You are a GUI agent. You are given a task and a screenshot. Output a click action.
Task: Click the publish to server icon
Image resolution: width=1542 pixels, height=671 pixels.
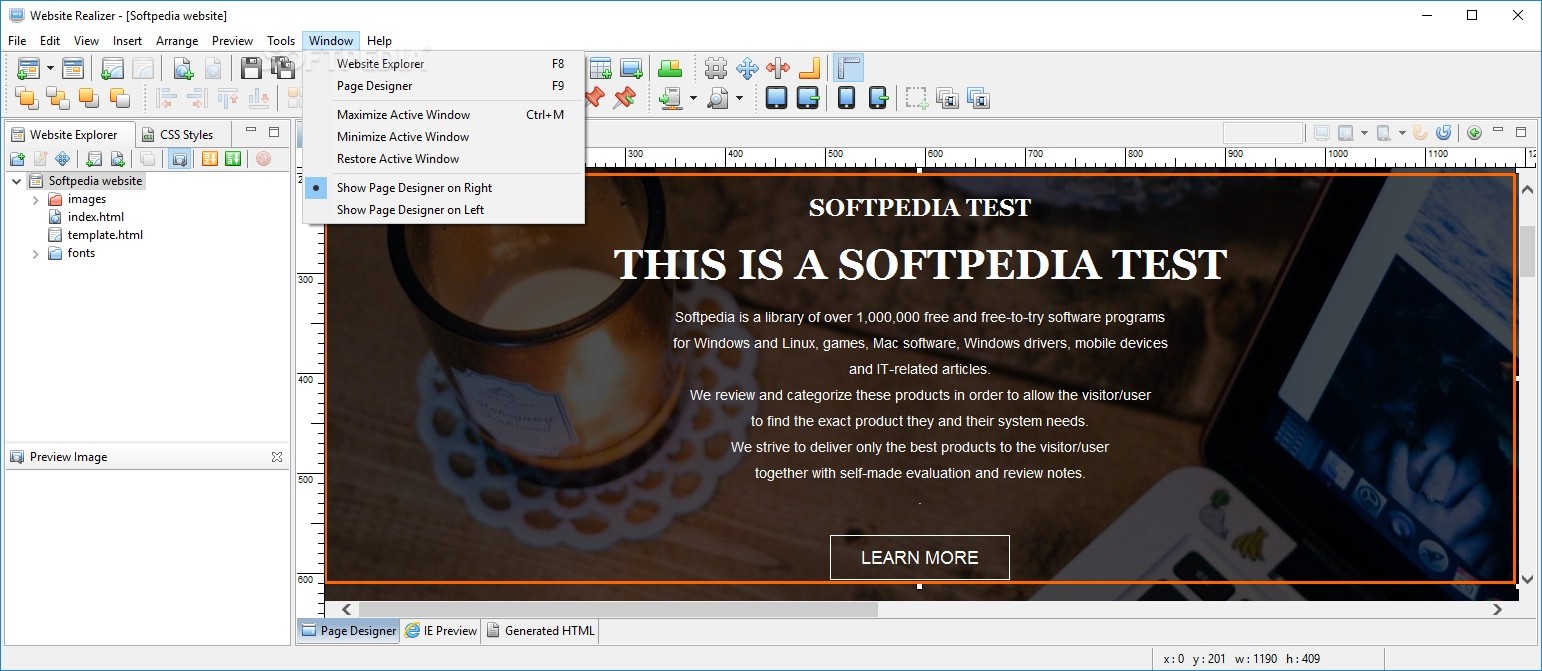(x=671, y=98)
